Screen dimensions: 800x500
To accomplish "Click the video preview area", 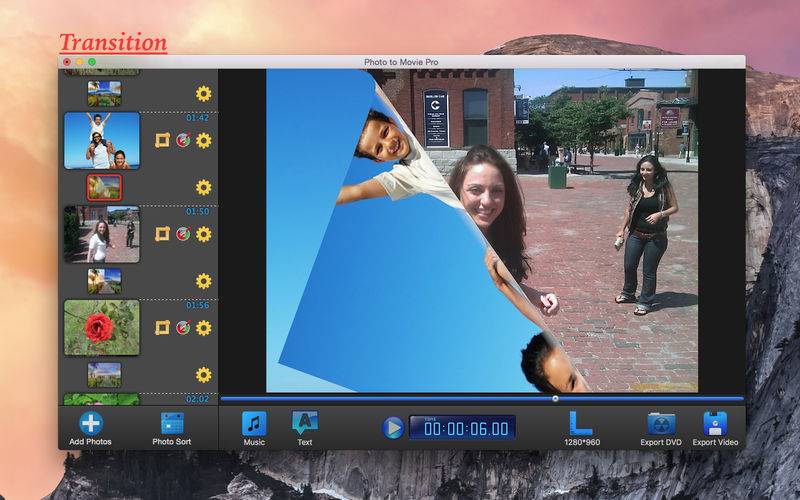I will point(482,231).
